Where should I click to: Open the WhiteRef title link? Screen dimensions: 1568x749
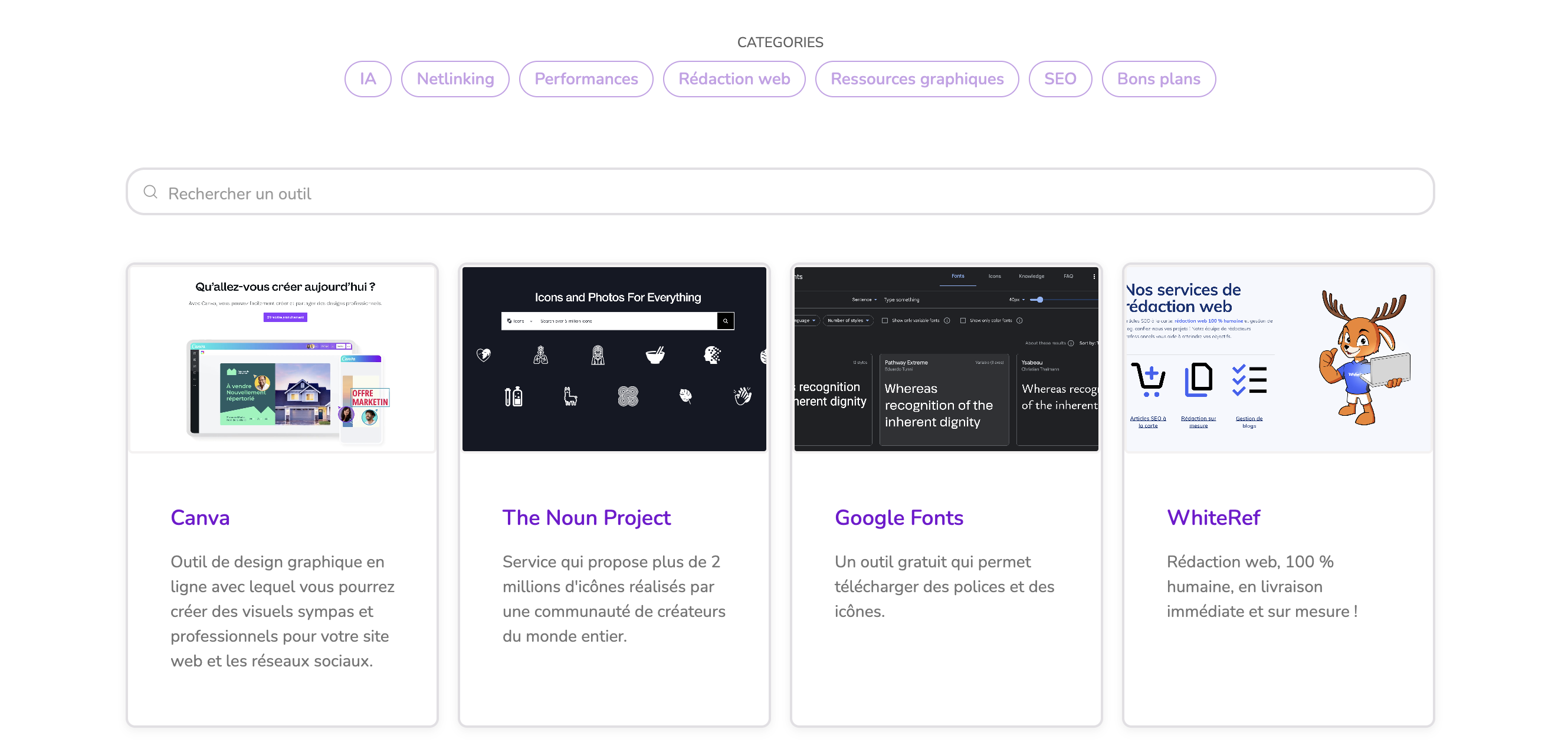click(x=1213, y=518)
